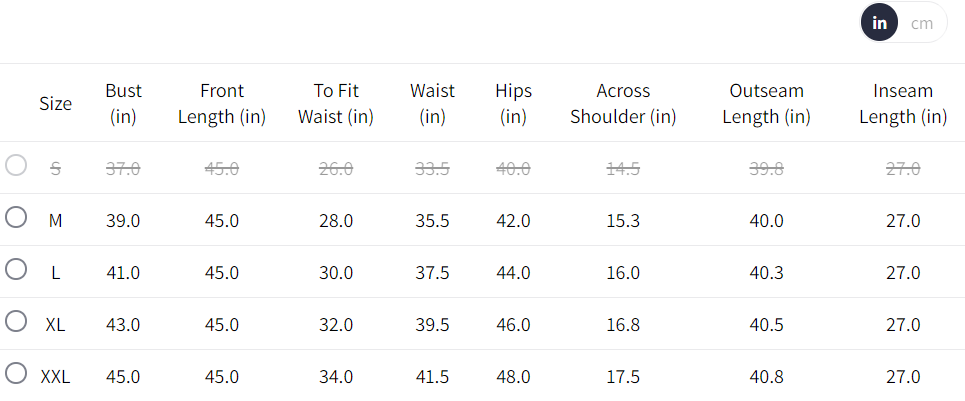Click outseam value 40.5 in XL row
The image size is (965, 401).
pos(766,324)
